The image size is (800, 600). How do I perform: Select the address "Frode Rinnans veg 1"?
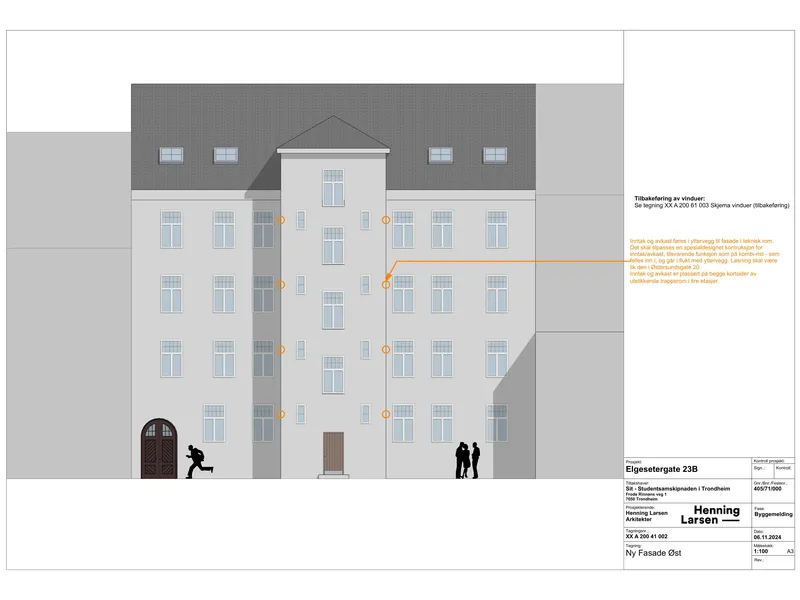click(x=646, y=494)
